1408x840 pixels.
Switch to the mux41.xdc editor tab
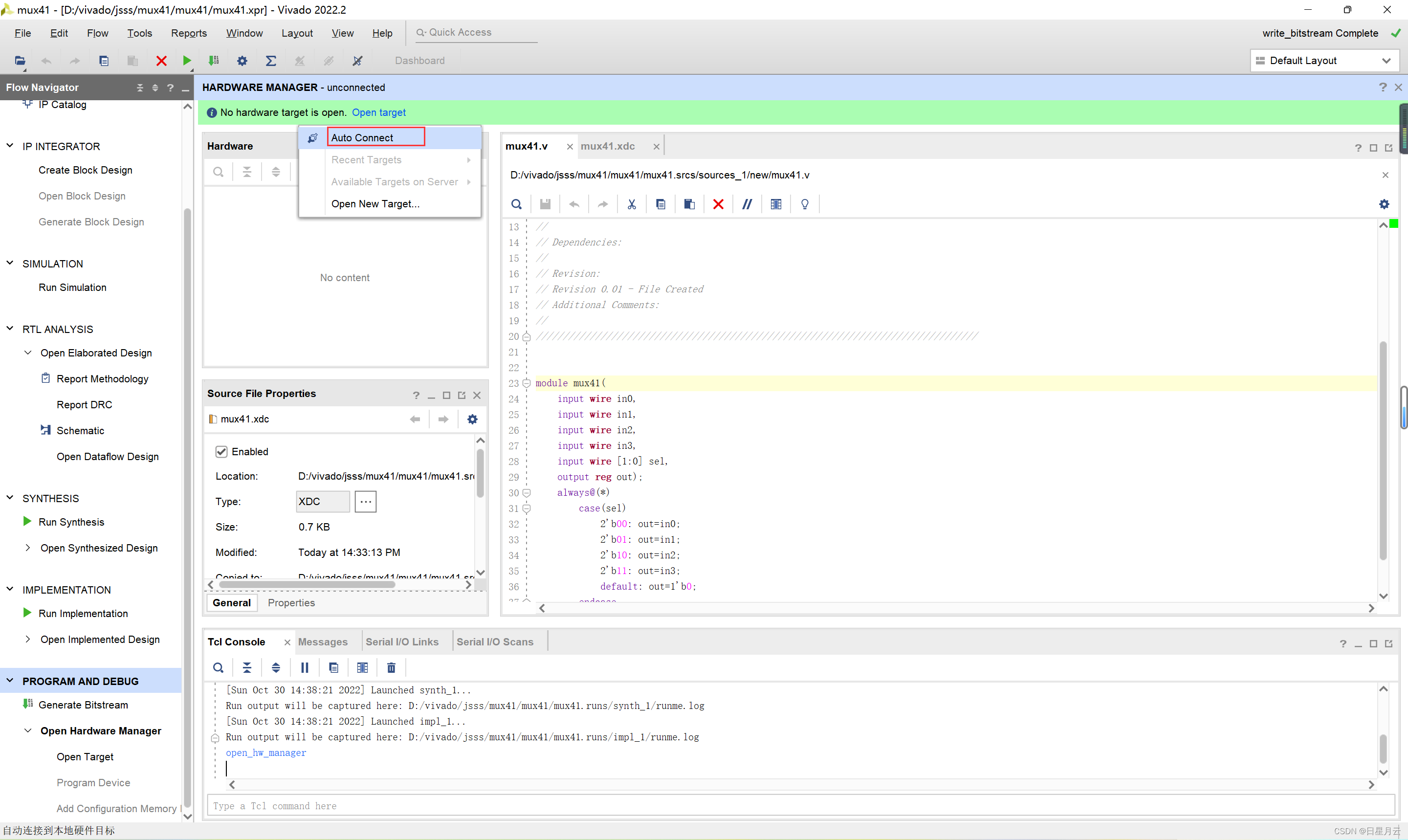(608, 146)
